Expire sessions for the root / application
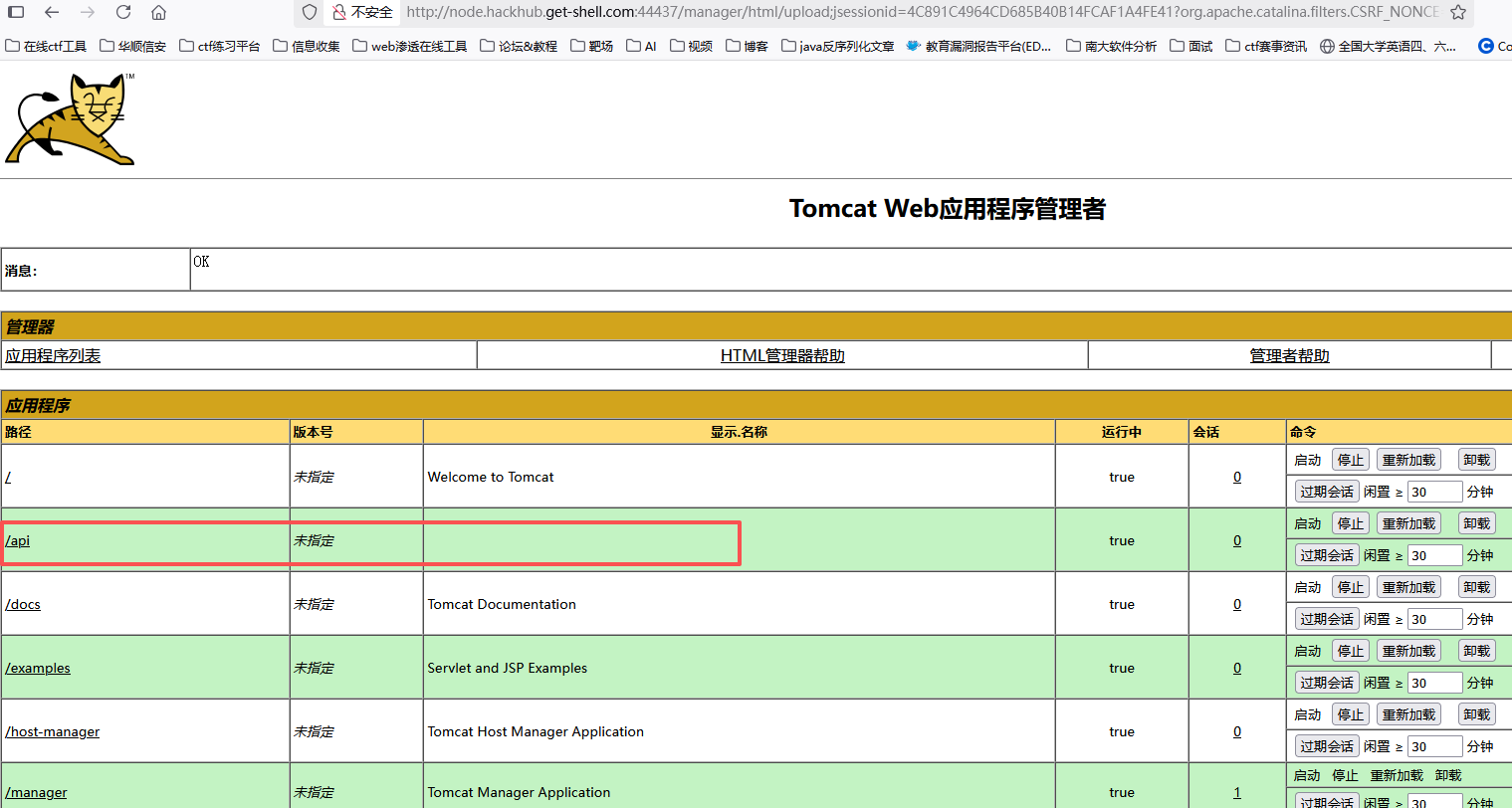1512x808 pixels. (1327, 492)
